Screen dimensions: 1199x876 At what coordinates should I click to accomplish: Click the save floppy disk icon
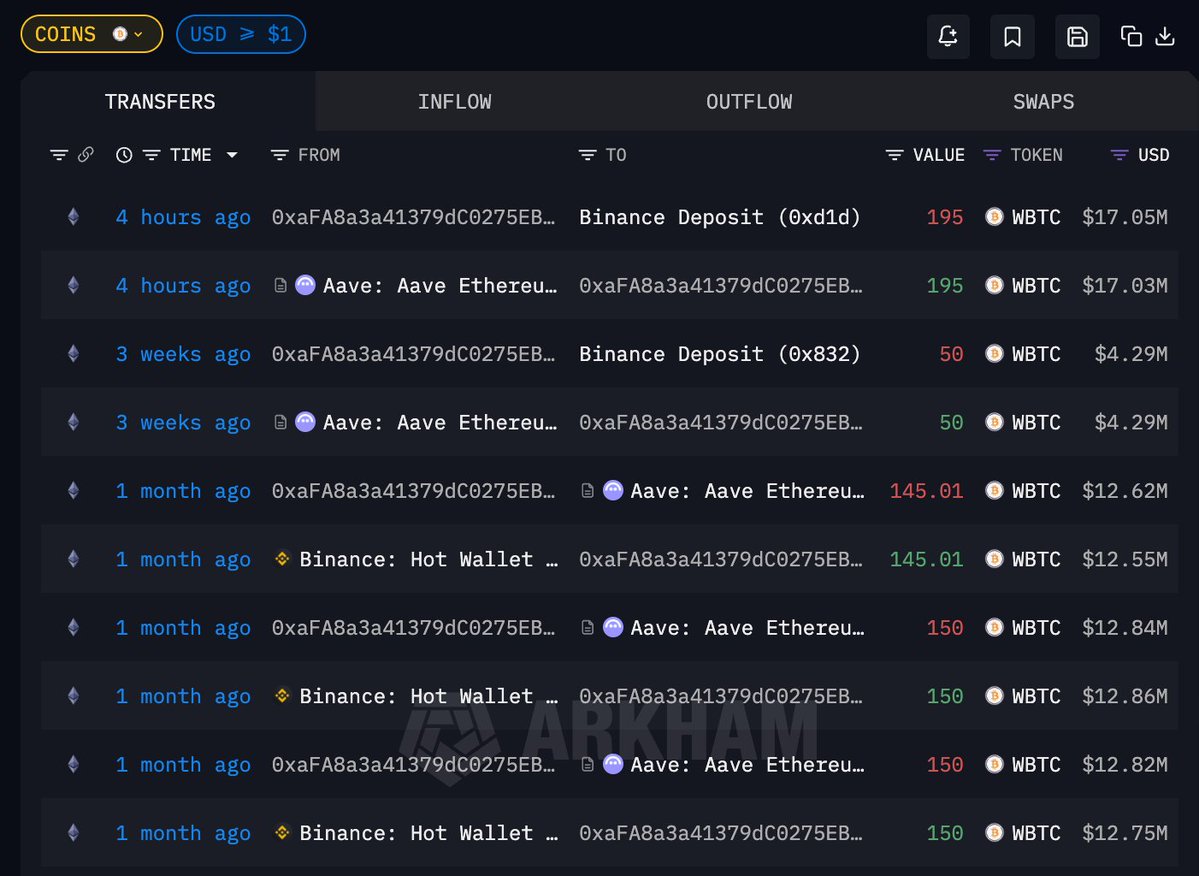1077,37
